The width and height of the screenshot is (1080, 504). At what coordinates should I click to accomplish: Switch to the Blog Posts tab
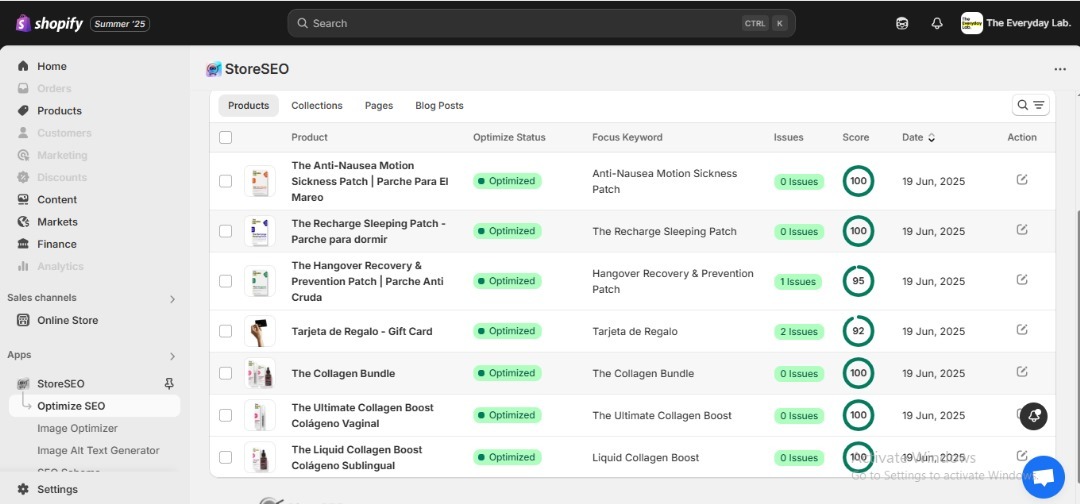tap(439, 105)
